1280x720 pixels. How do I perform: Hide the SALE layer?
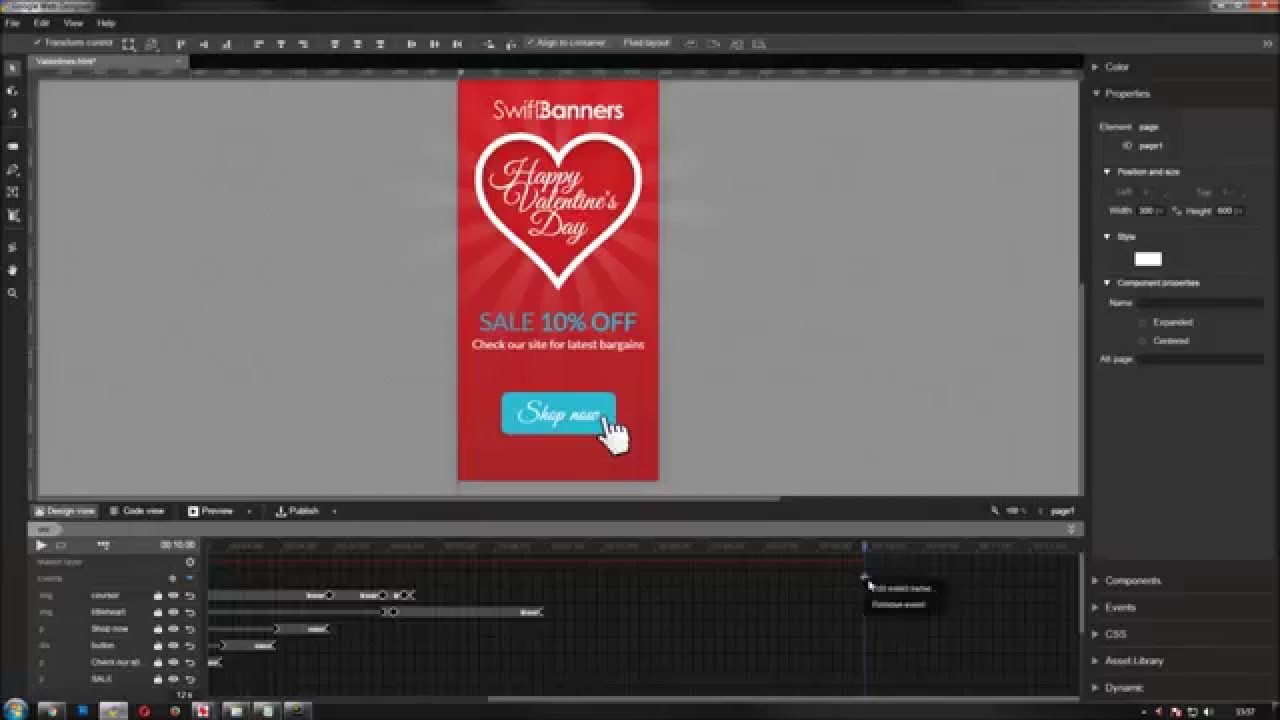point(173,679)
